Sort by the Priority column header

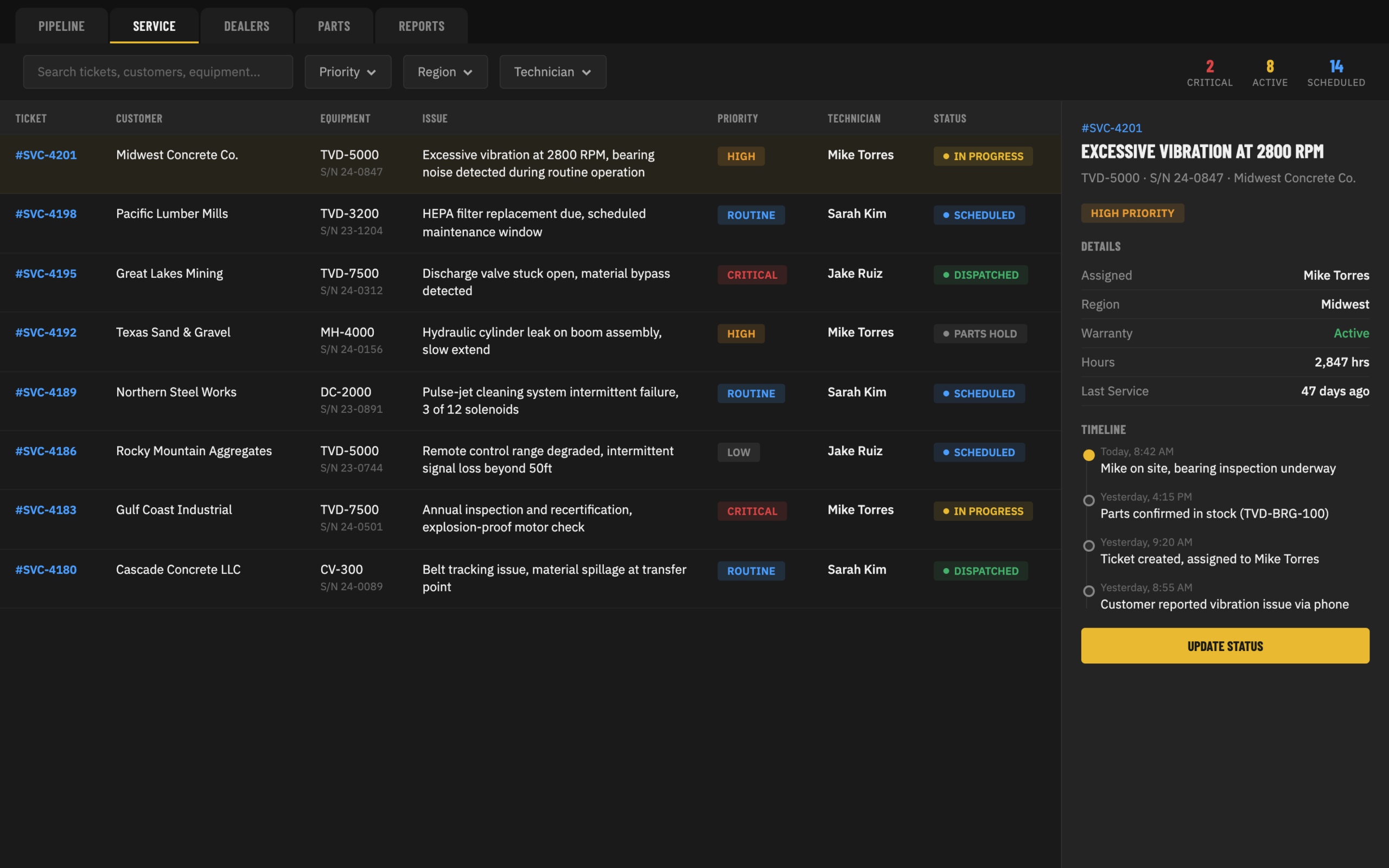[737, 118]
